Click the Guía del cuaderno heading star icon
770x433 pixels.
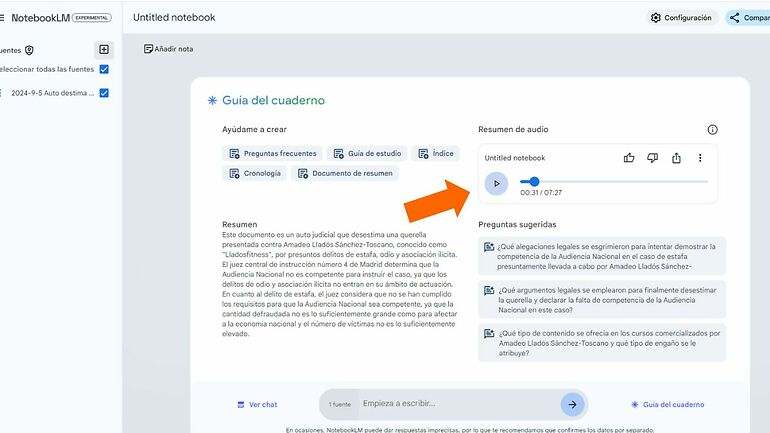click(212, 100)
